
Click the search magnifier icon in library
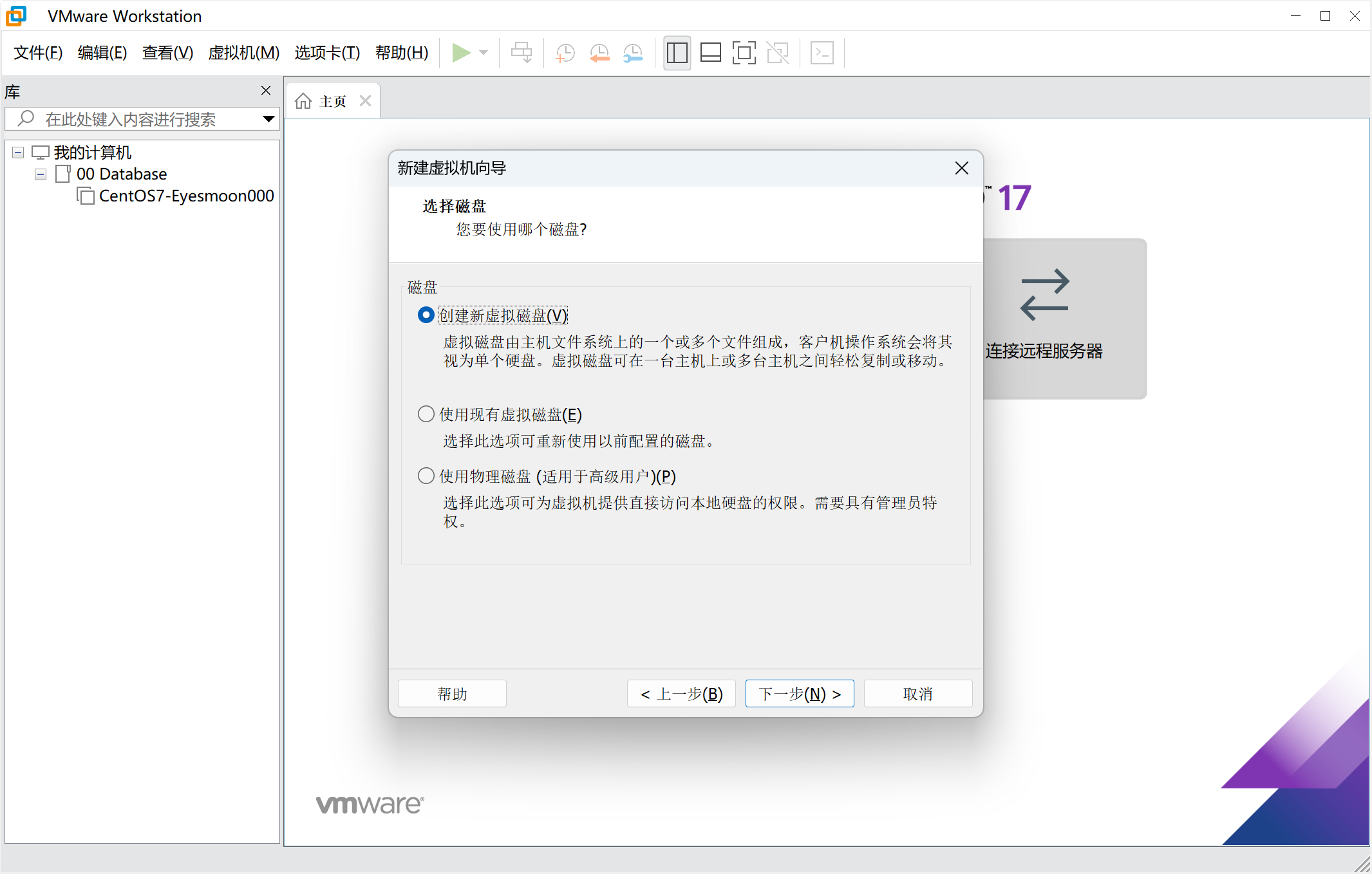[26, 118]
